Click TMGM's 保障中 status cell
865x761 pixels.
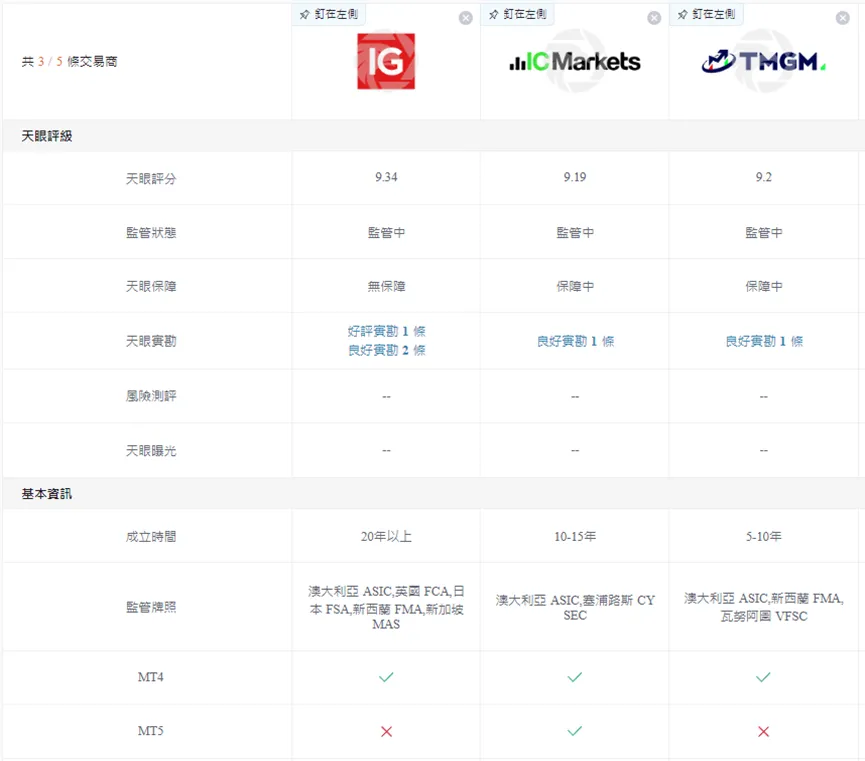click(x=763, y=286)
